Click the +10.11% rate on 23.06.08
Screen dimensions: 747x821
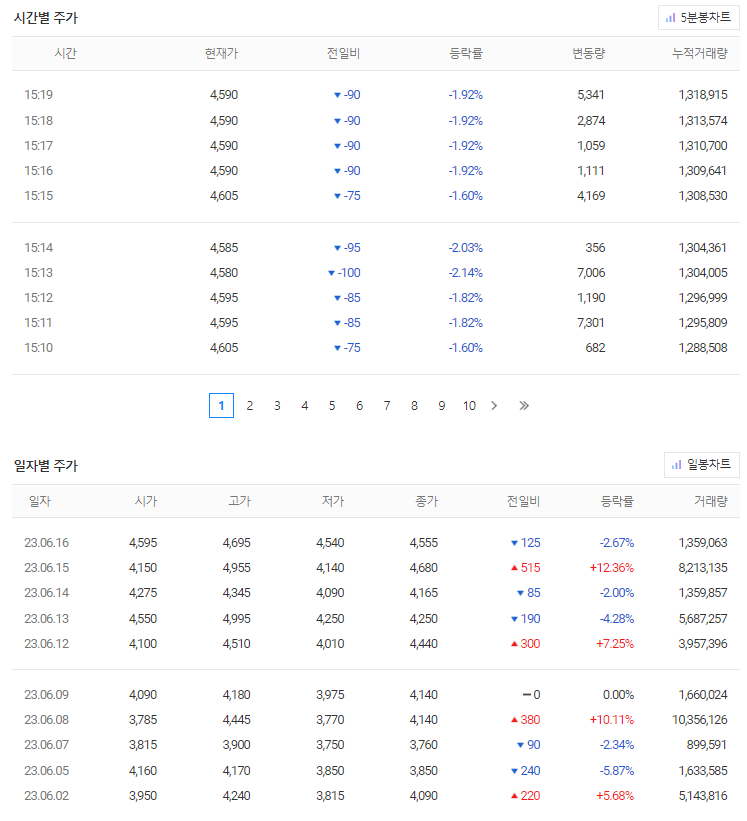612,720
